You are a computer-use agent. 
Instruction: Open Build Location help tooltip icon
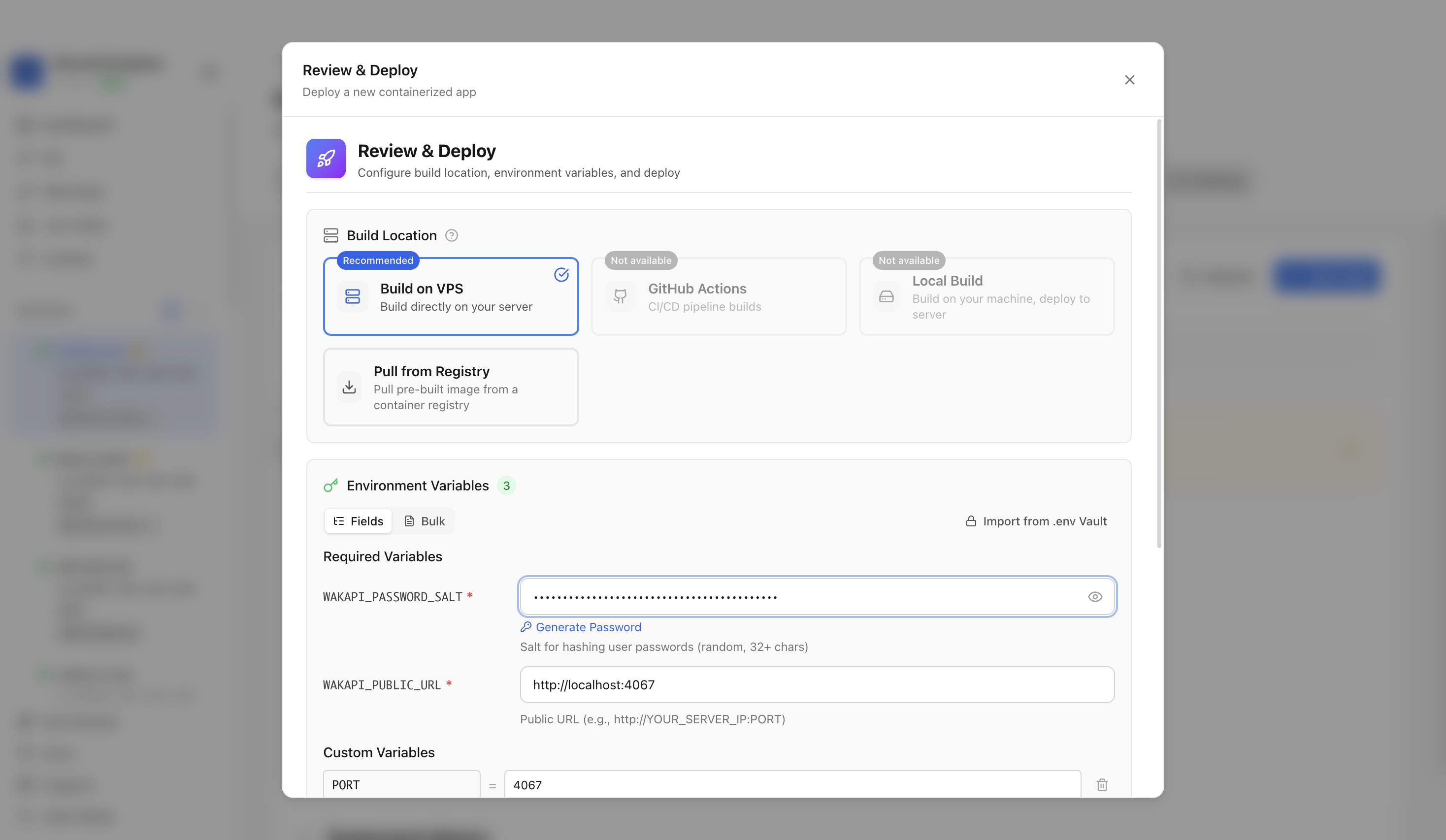(452, 236)
